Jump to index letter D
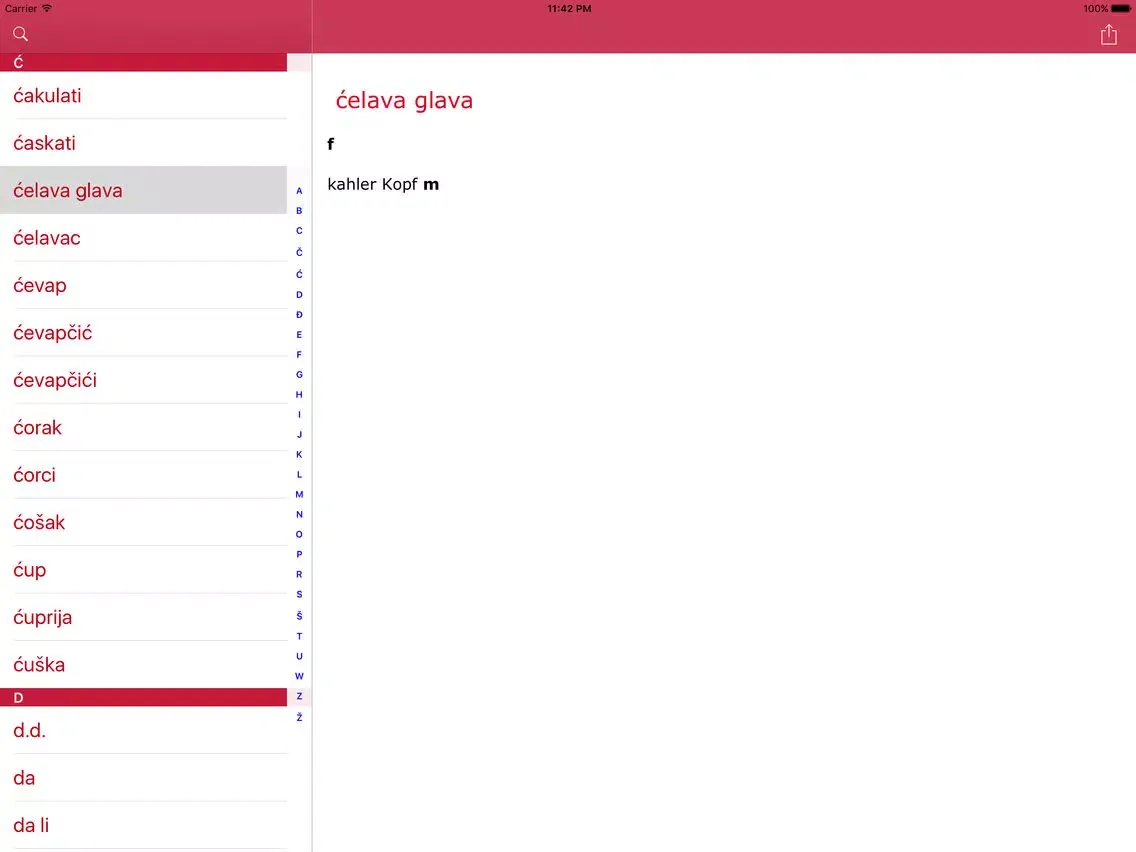The width and height of the screenshot is (1136, 852). click(299, 295)
